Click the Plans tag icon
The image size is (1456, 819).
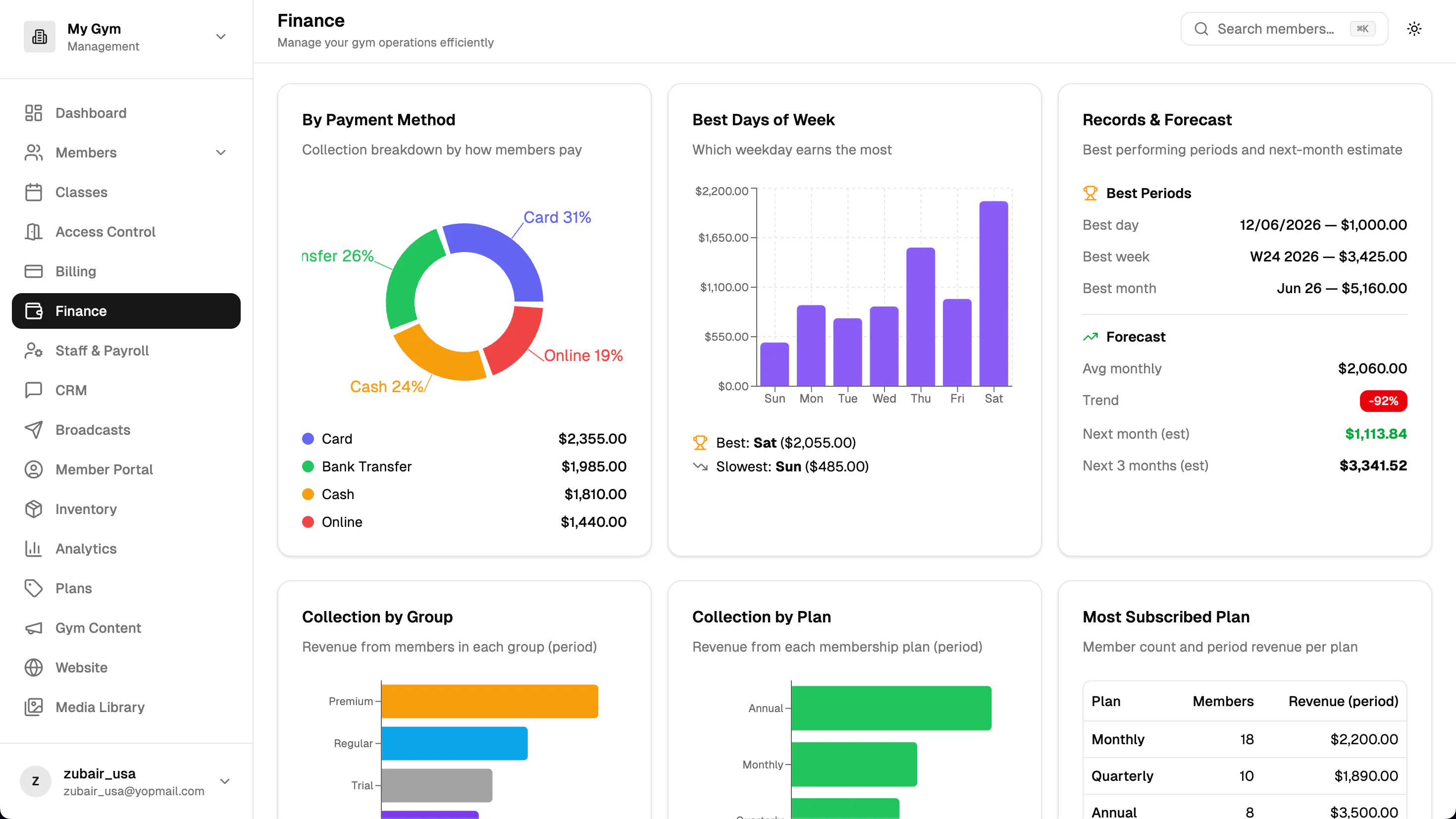click(33, 588)
